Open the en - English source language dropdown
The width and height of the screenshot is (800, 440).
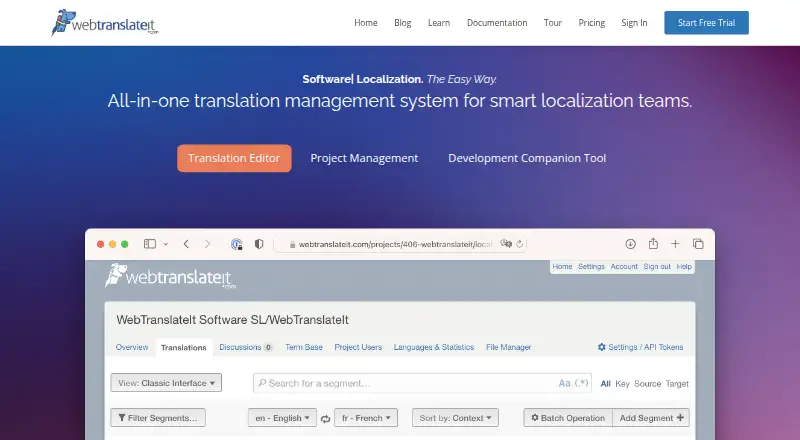coord(282,418)
